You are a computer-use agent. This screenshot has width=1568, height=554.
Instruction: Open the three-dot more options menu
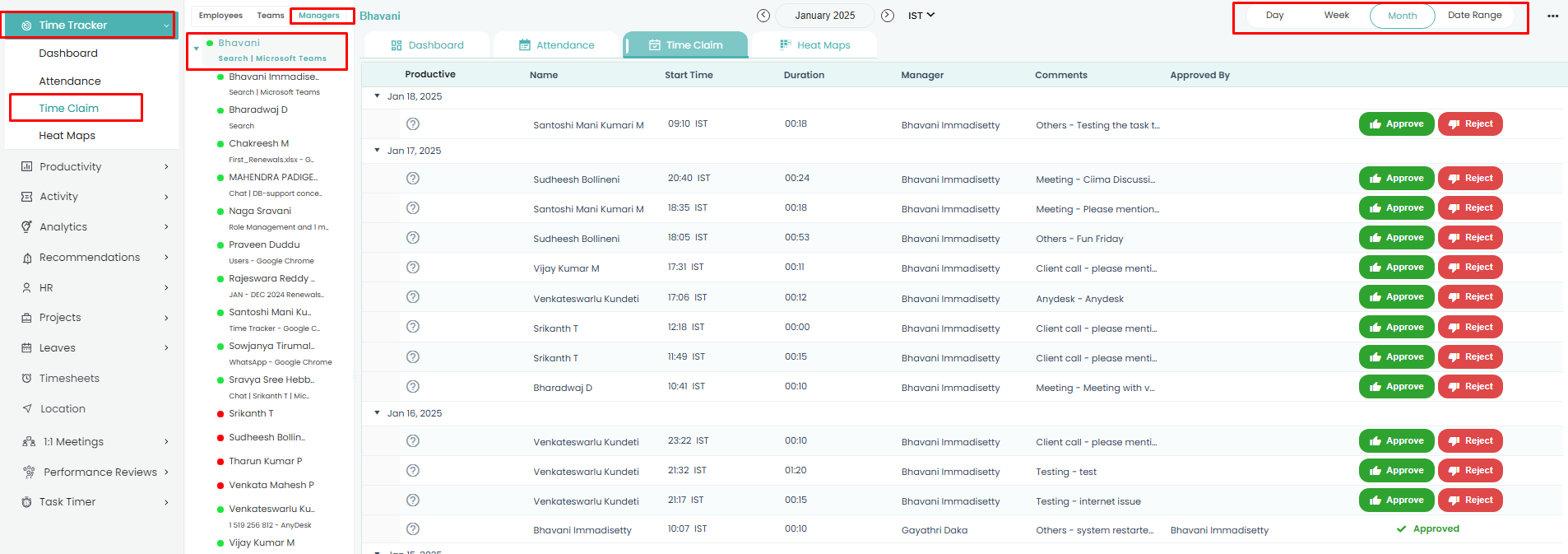[x=1552, y=16]
